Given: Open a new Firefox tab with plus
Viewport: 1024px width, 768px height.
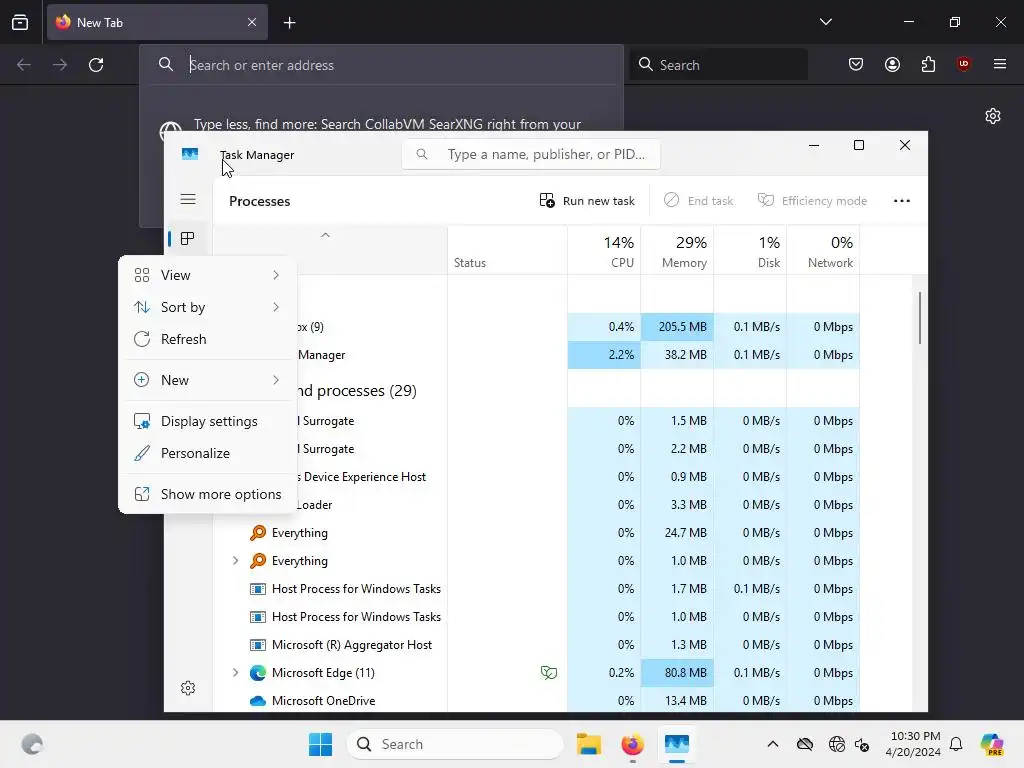Looking at the screenshot, I should [289, 23].
